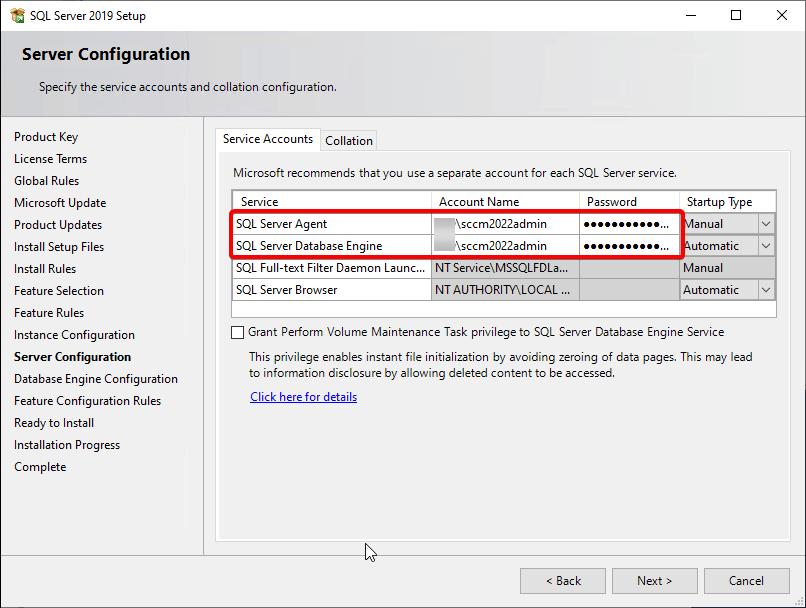
Task: Edit SQL Server Agent account name field
Action: 505,224
